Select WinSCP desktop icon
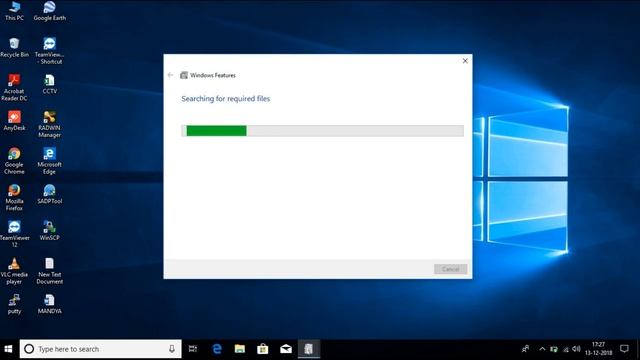 49,231
